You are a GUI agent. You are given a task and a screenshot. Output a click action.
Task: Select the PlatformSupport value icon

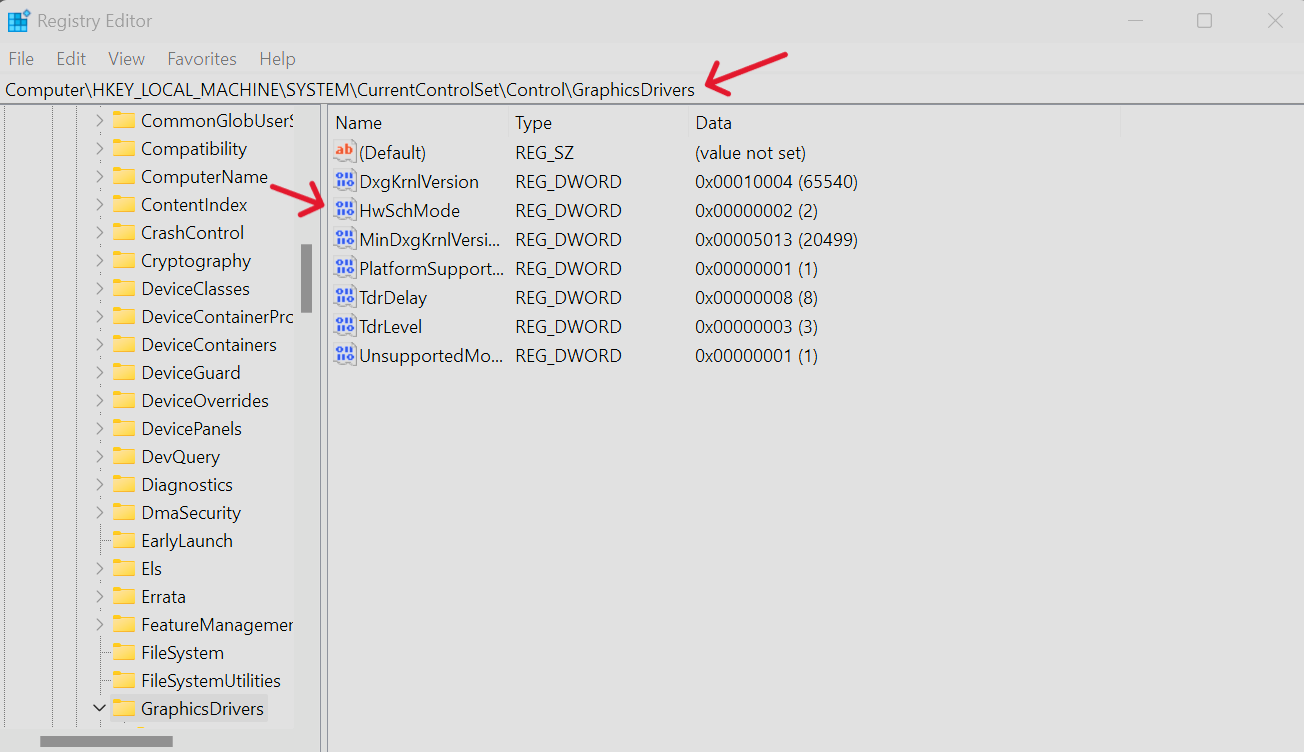(x=345, y=268)
